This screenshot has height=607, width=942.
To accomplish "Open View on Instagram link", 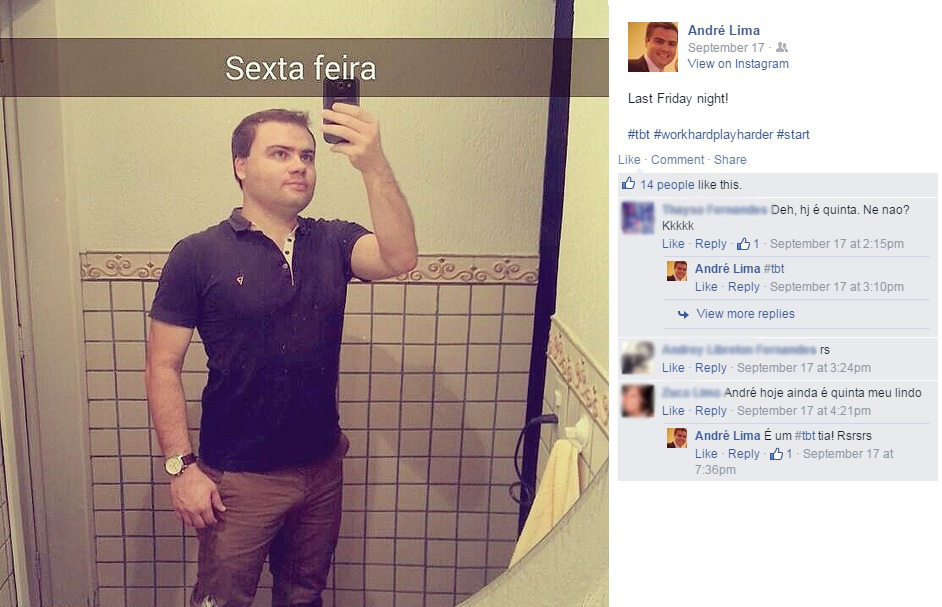I will click(738, 64).
